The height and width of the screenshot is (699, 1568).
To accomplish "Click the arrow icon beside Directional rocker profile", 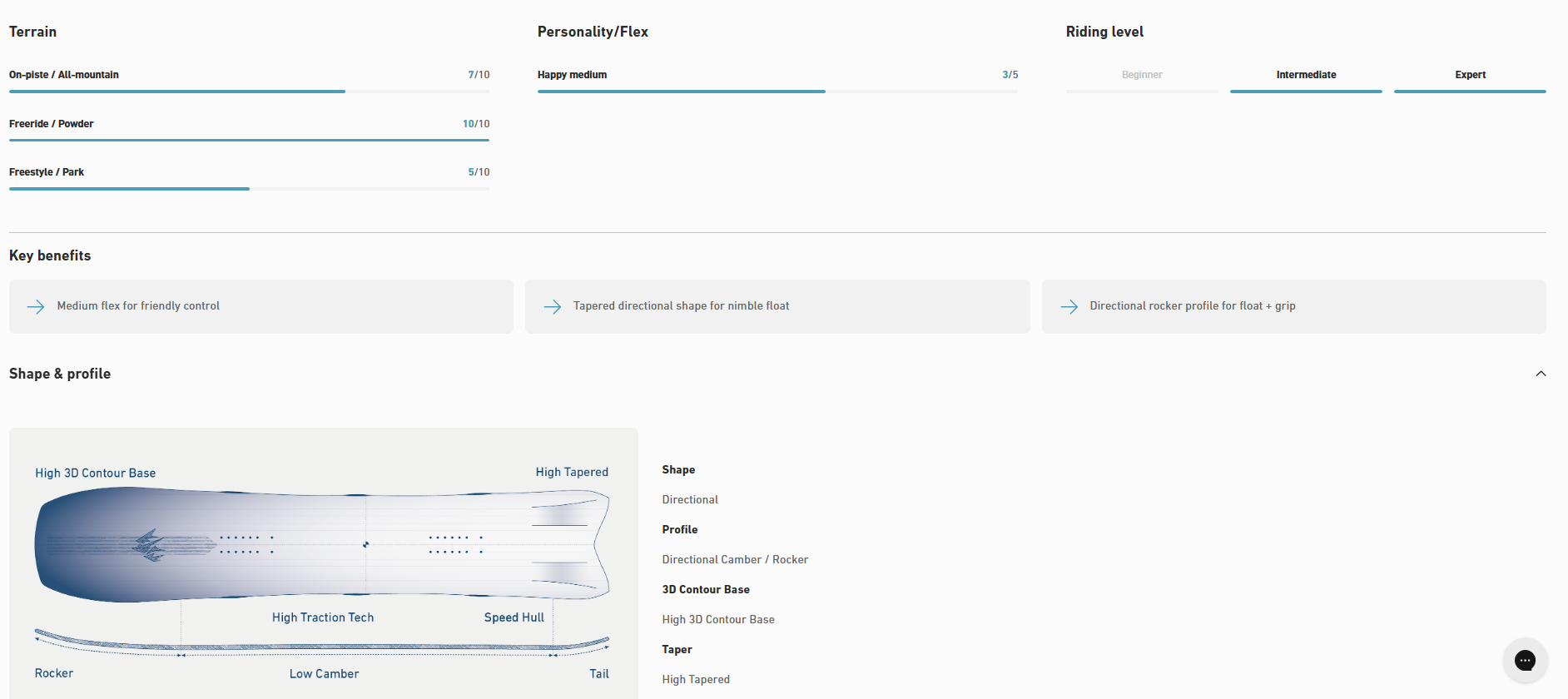I will pos(1069,307).
